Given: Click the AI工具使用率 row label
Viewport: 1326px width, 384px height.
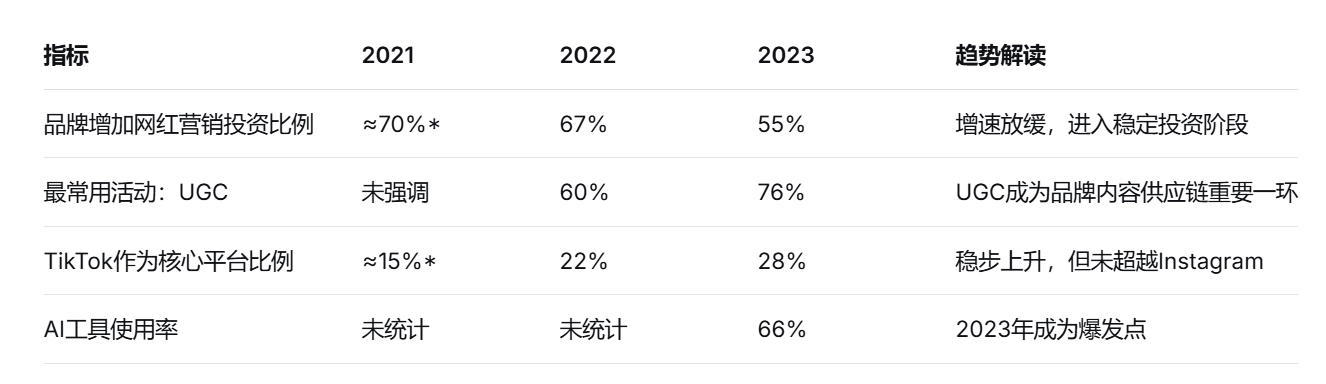Looking at the screenshot, I should point(111,328).
